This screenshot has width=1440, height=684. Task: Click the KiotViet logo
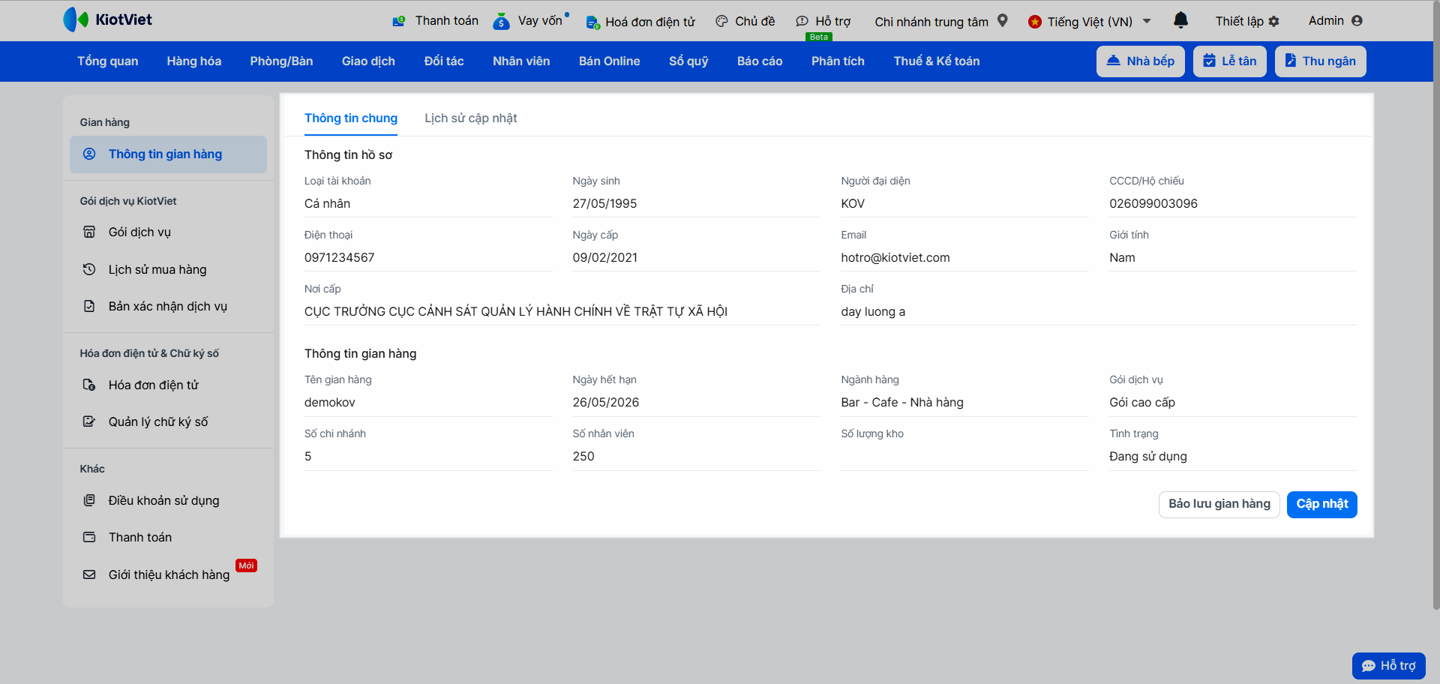tap(107, 20)
